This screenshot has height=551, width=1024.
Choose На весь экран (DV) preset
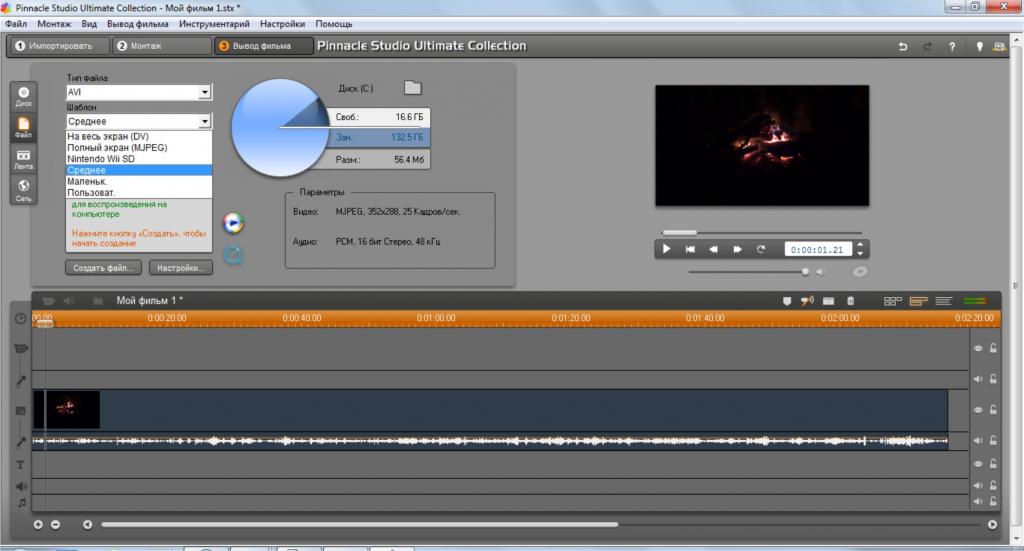click(x=138, y=136)
